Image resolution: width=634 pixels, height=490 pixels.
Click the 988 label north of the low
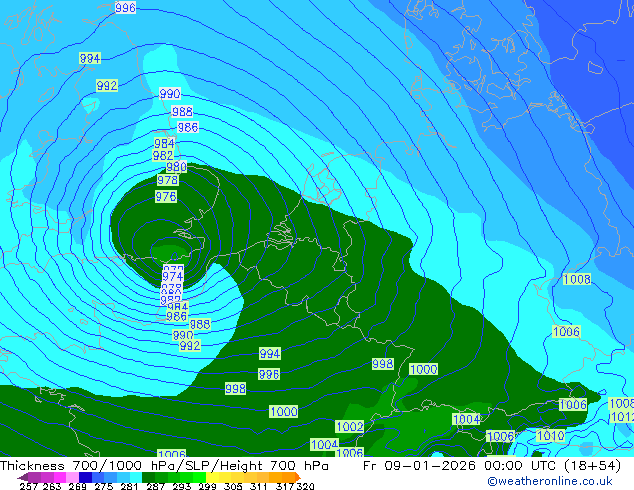point(182,111)
